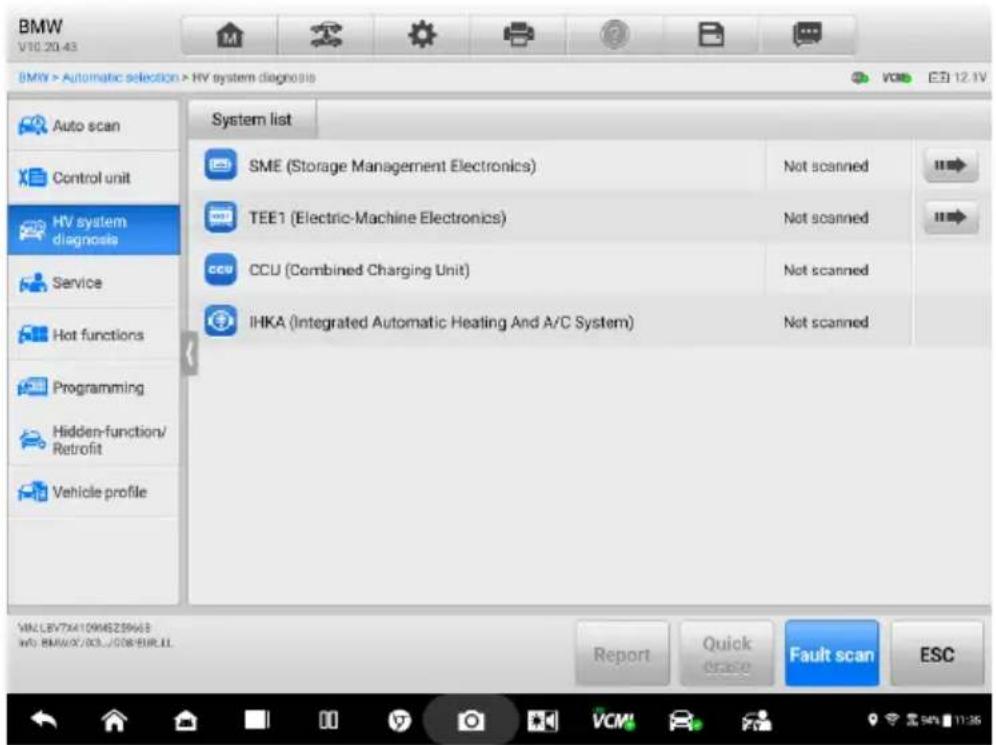Image resolution: width=996 pixels, height=745 pixels.
Task: Open the vehicle diagnostics shortcut icon
Action: click(685, 720)
